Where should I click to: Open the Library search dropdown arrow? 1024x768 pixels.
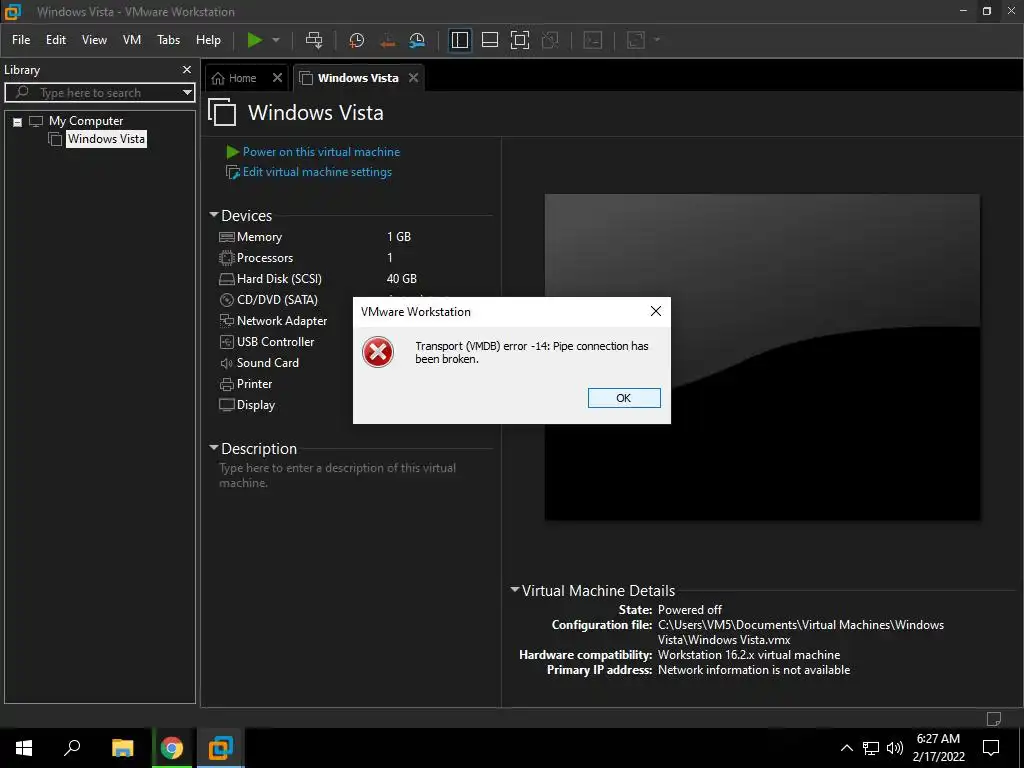coord(187,93)
